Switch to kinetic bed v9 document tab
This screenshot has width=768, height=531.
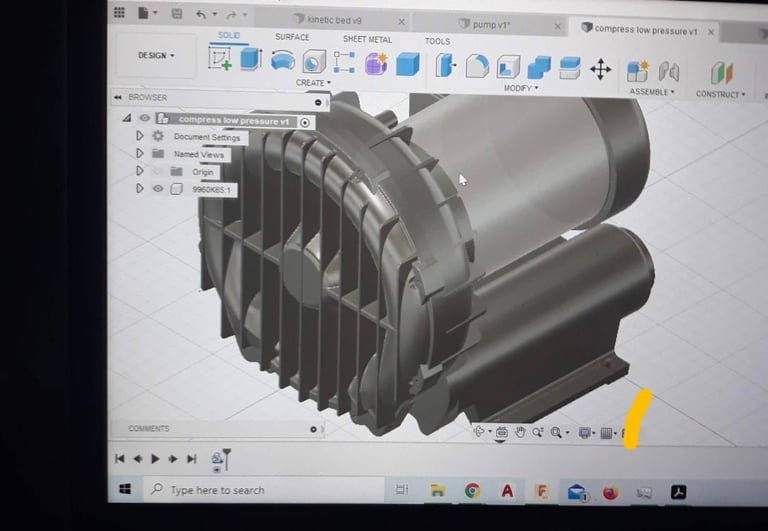tap(334, 20)
